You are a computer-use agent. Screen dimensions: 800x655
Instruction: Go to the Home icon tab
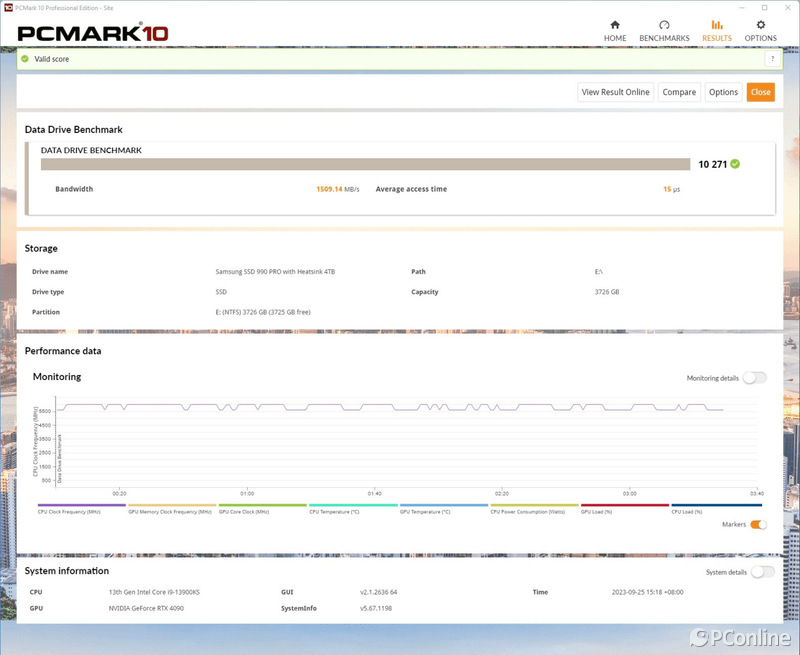click(614, 25)
